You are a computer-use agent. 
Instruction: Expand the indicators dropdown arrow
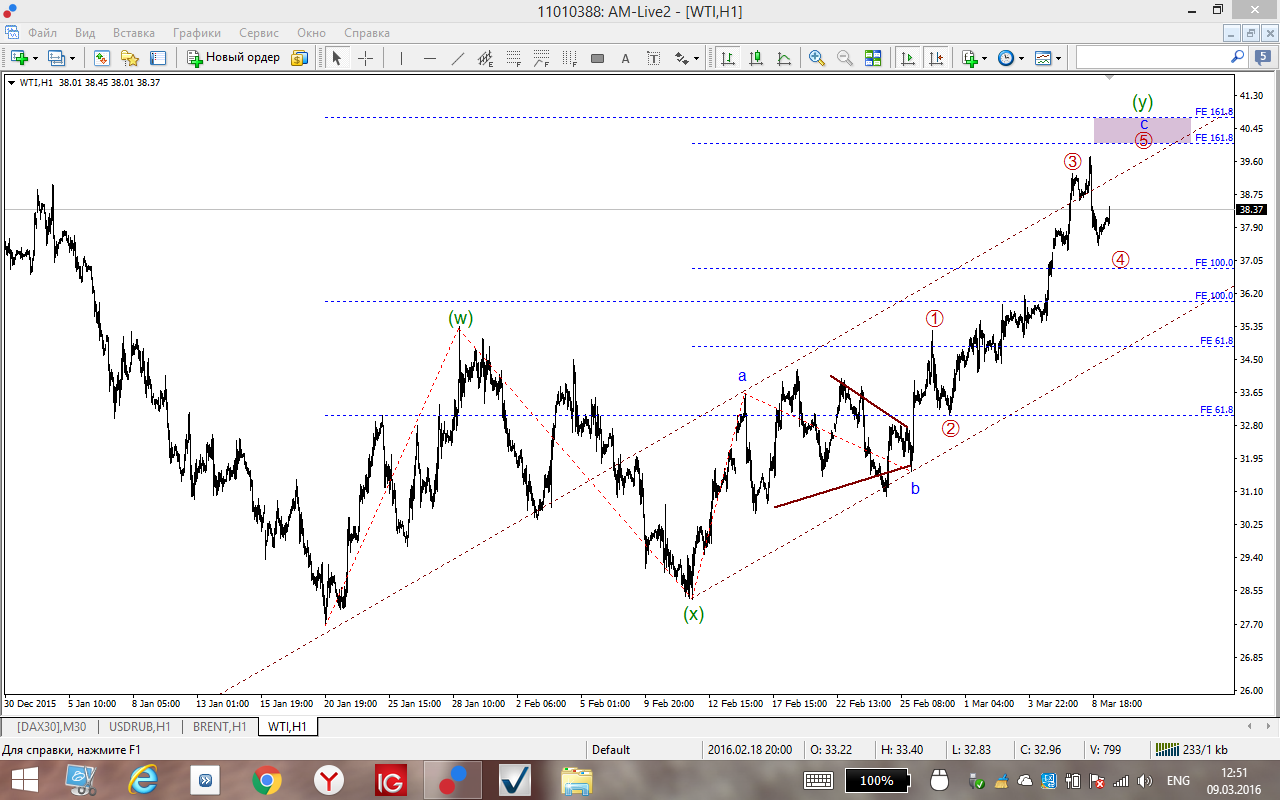[984, 58]
